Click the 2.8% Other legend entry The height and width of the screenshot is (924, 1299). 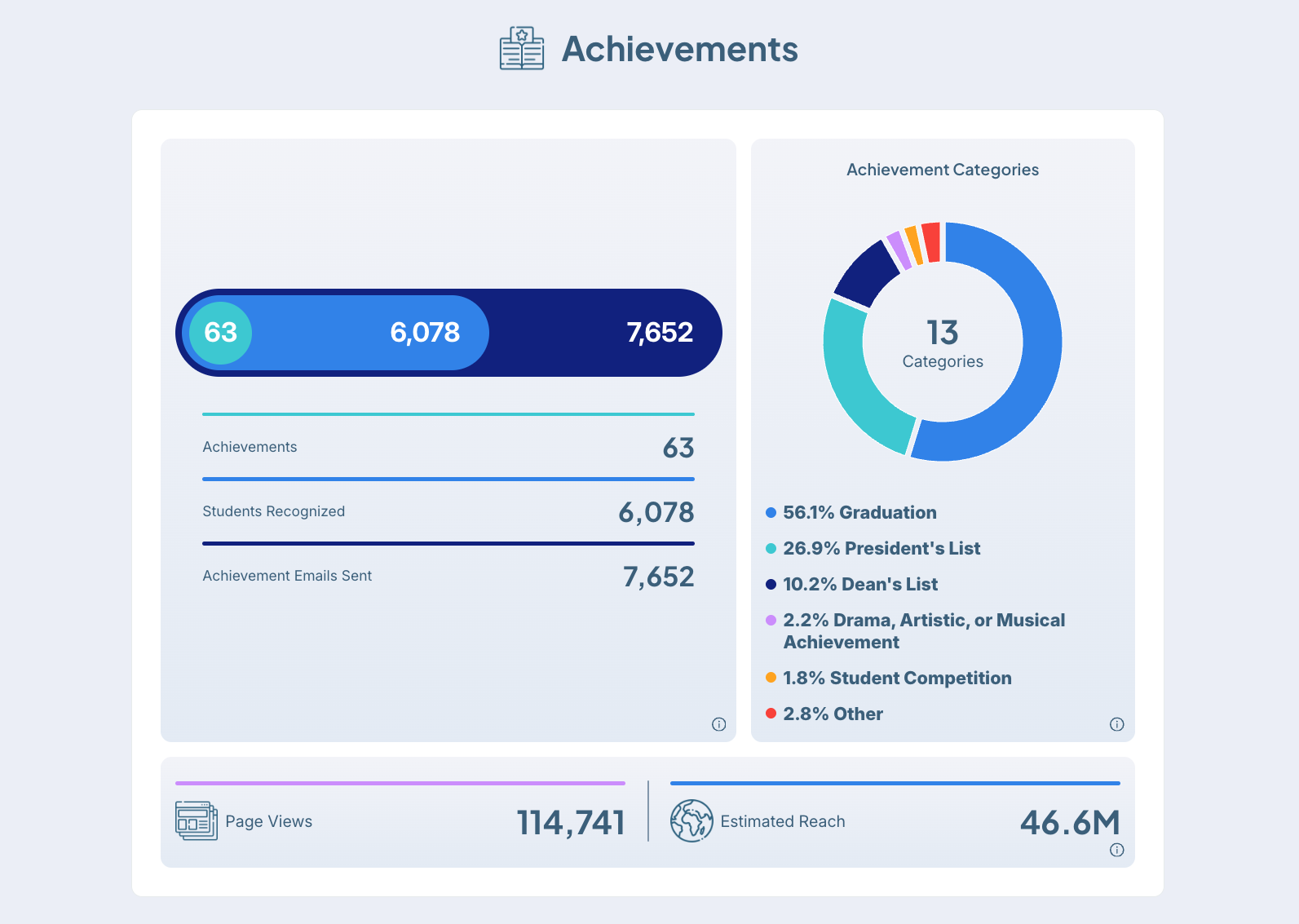click(x=832, y=714)
